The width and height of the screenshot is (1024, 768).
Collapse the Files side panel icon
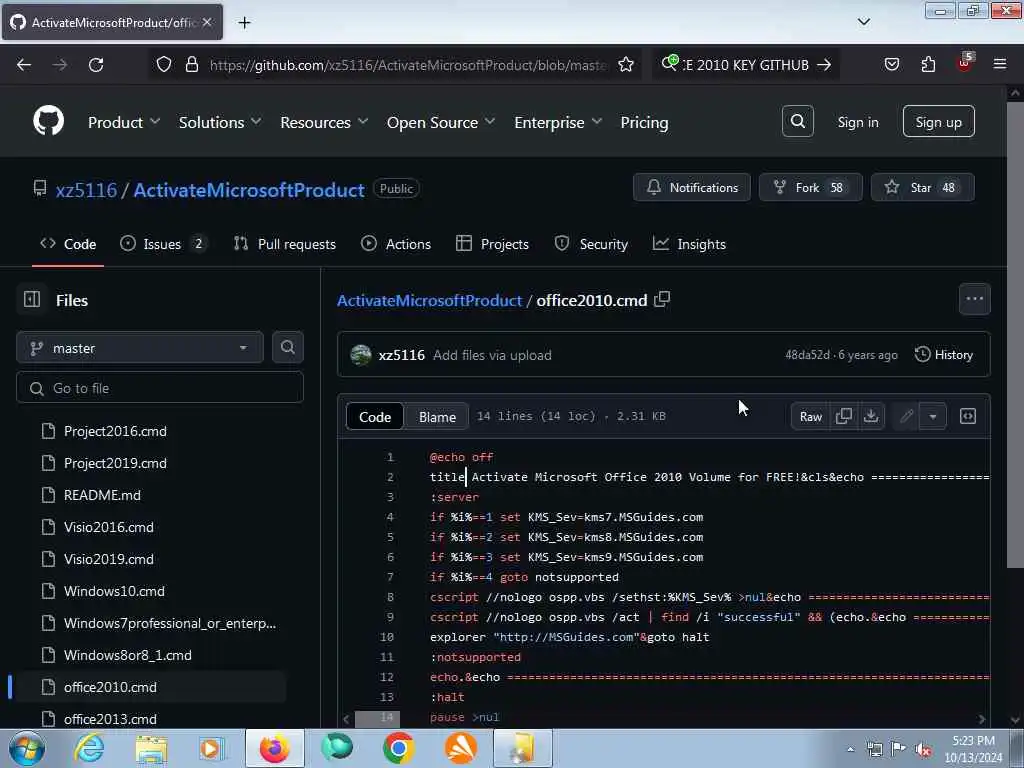(x=32, y=300)
